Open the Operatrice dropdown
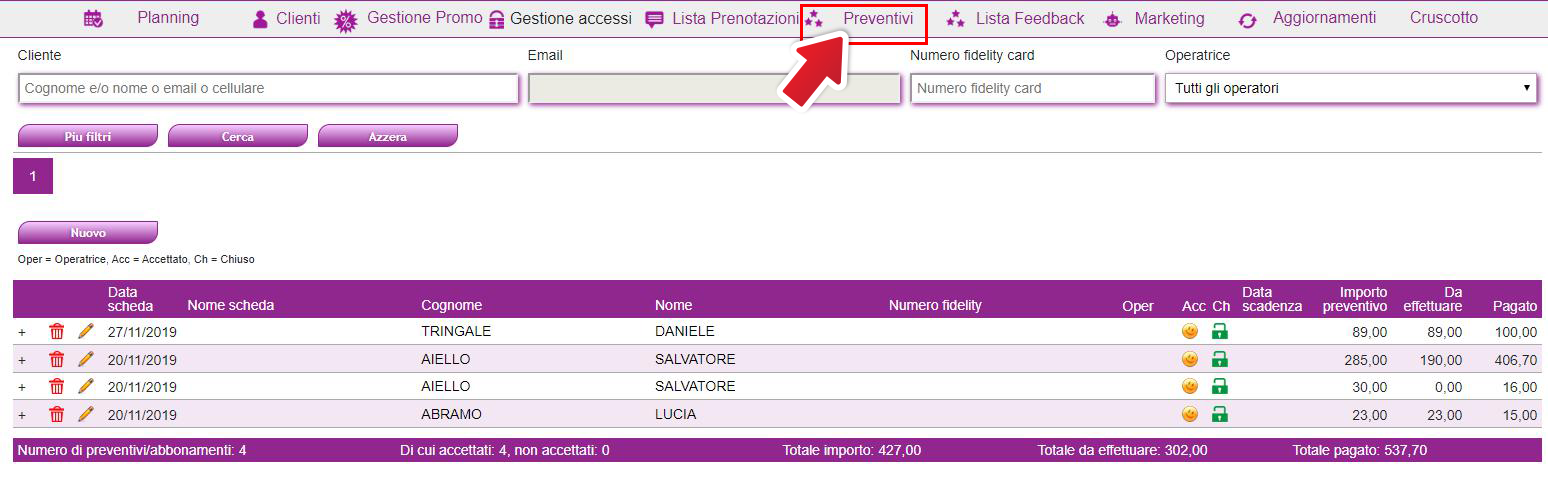This screenshot has width=1548, height=482. coord(1351,88)
